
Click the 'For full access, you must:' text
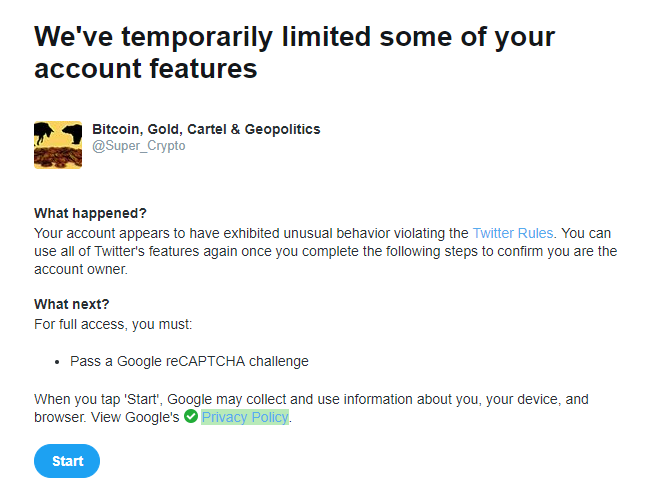pyautogui.click(x=113, y=324)
